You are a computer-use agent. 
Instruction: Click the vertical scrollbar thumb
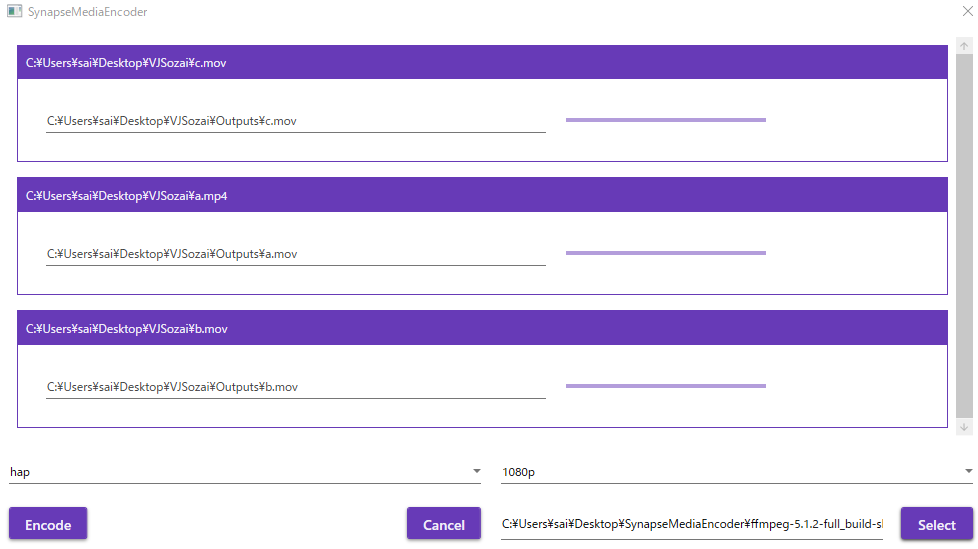click(964, 235)
